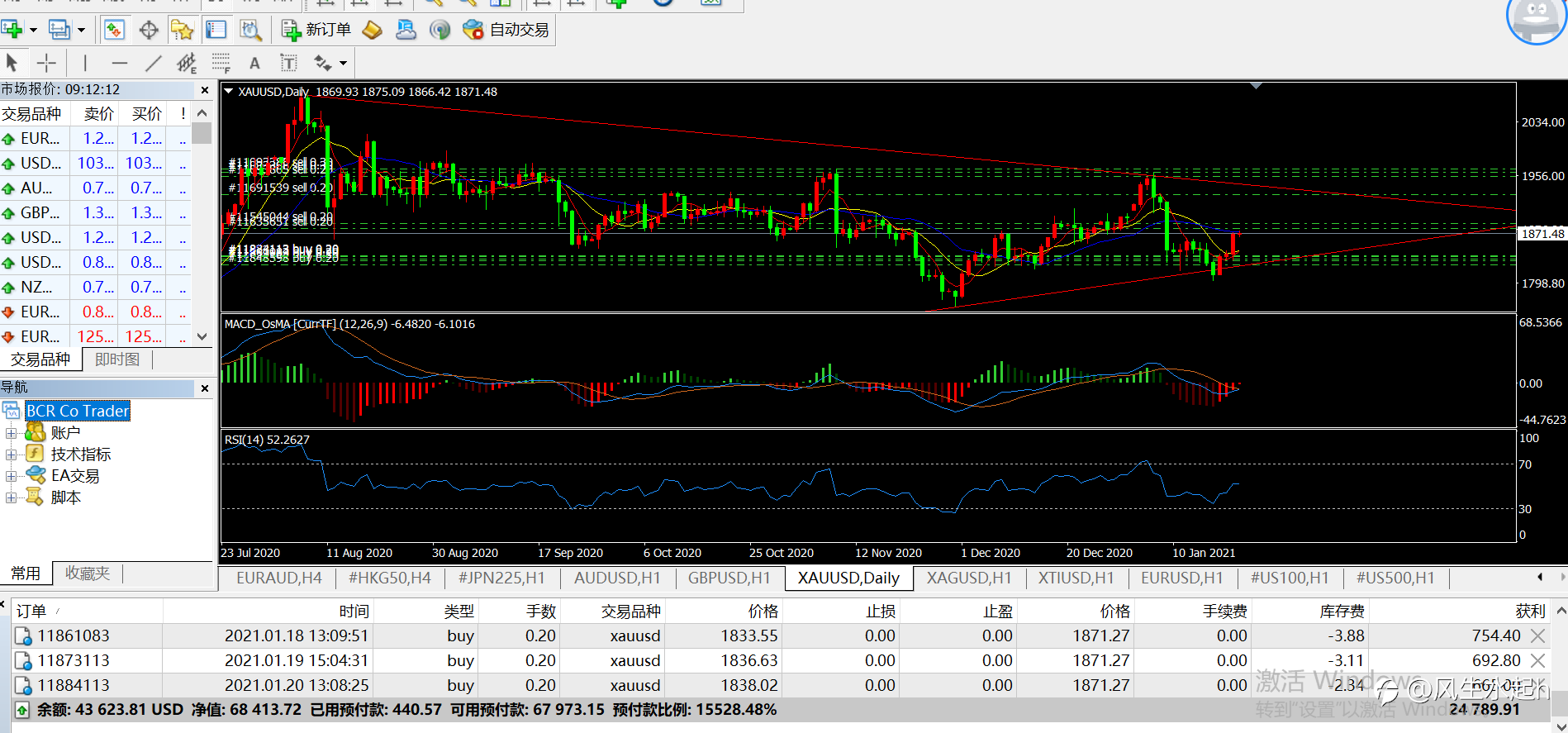Select order 11884113 row
The height and width of the screenshot is (733, 1568).
click(x=782, y=685)
